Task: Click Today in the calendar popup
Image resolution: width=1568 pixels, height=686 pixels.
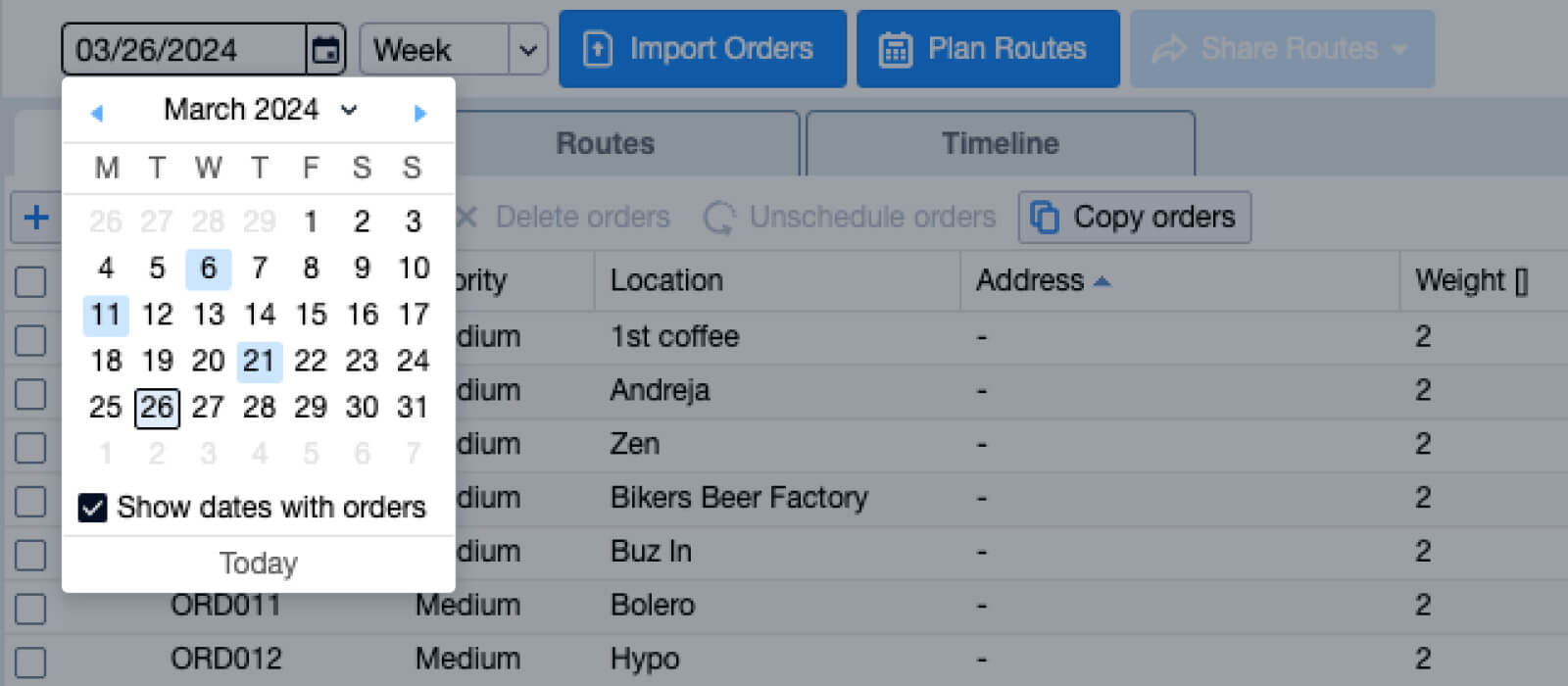Action: [x=258, y=563]
